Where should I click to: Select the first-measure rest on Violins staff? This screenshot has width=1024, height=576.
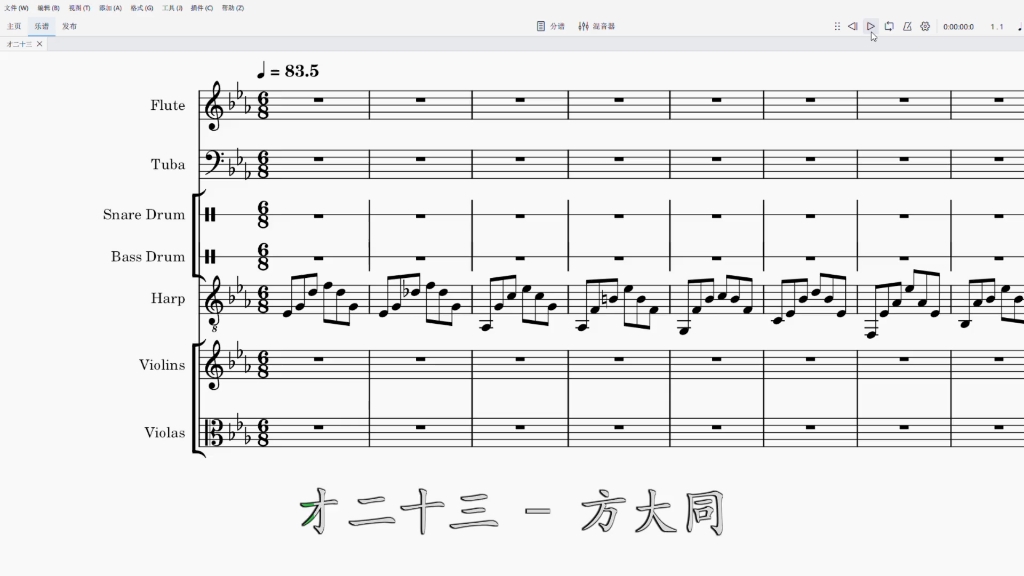(319, 359)
